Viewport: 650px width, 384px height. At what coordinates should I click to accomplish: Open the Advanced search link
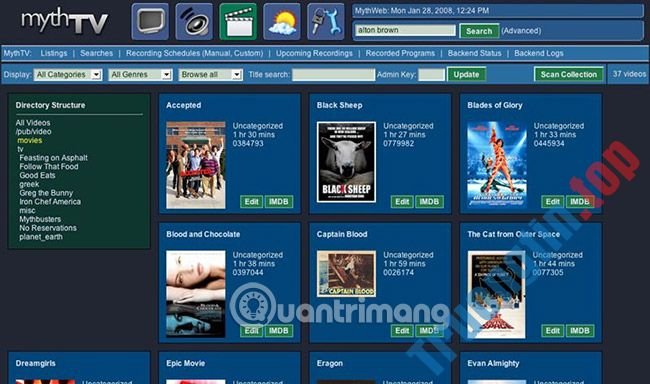pyautogui.click(x=521, y=31)
